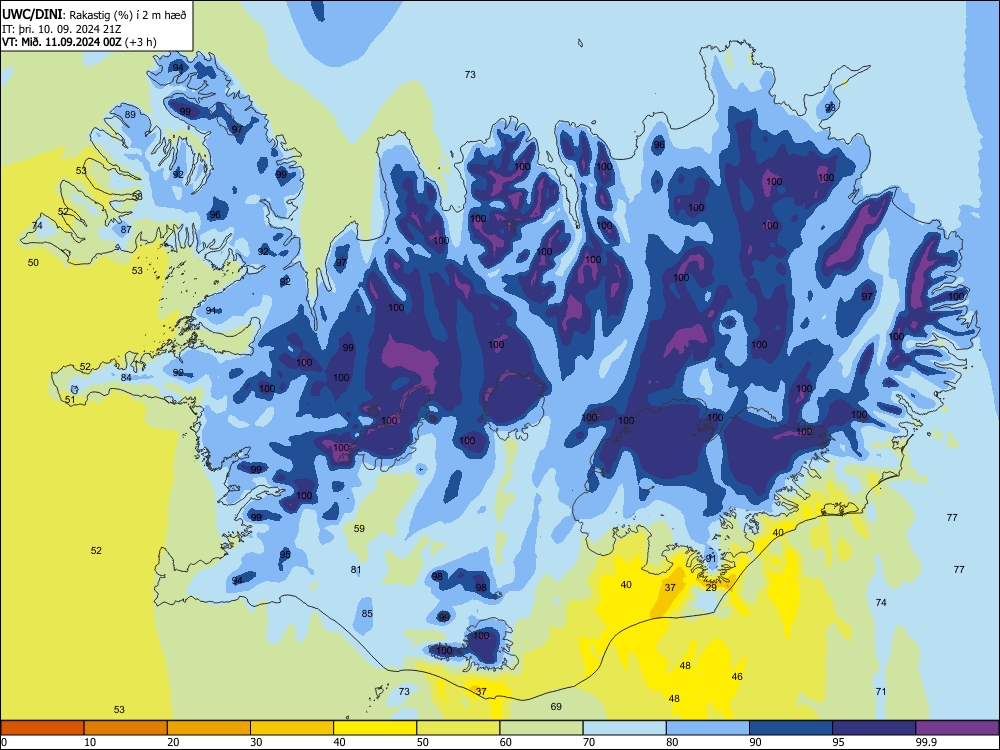The height and width of the screenshot is (750, 1000).
Task: Click the 'VT: Mið. 11.09.2024 00Z' line
Action: (62, 42)
